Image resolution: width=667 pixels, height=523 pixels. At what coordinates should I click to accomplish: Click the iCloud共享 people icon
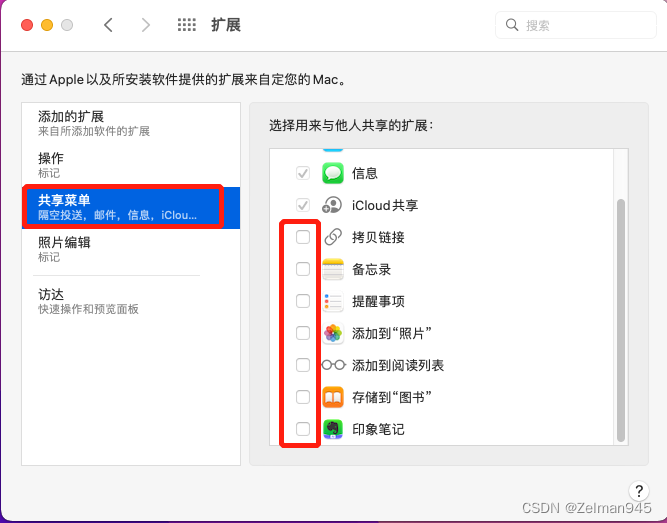332,205
